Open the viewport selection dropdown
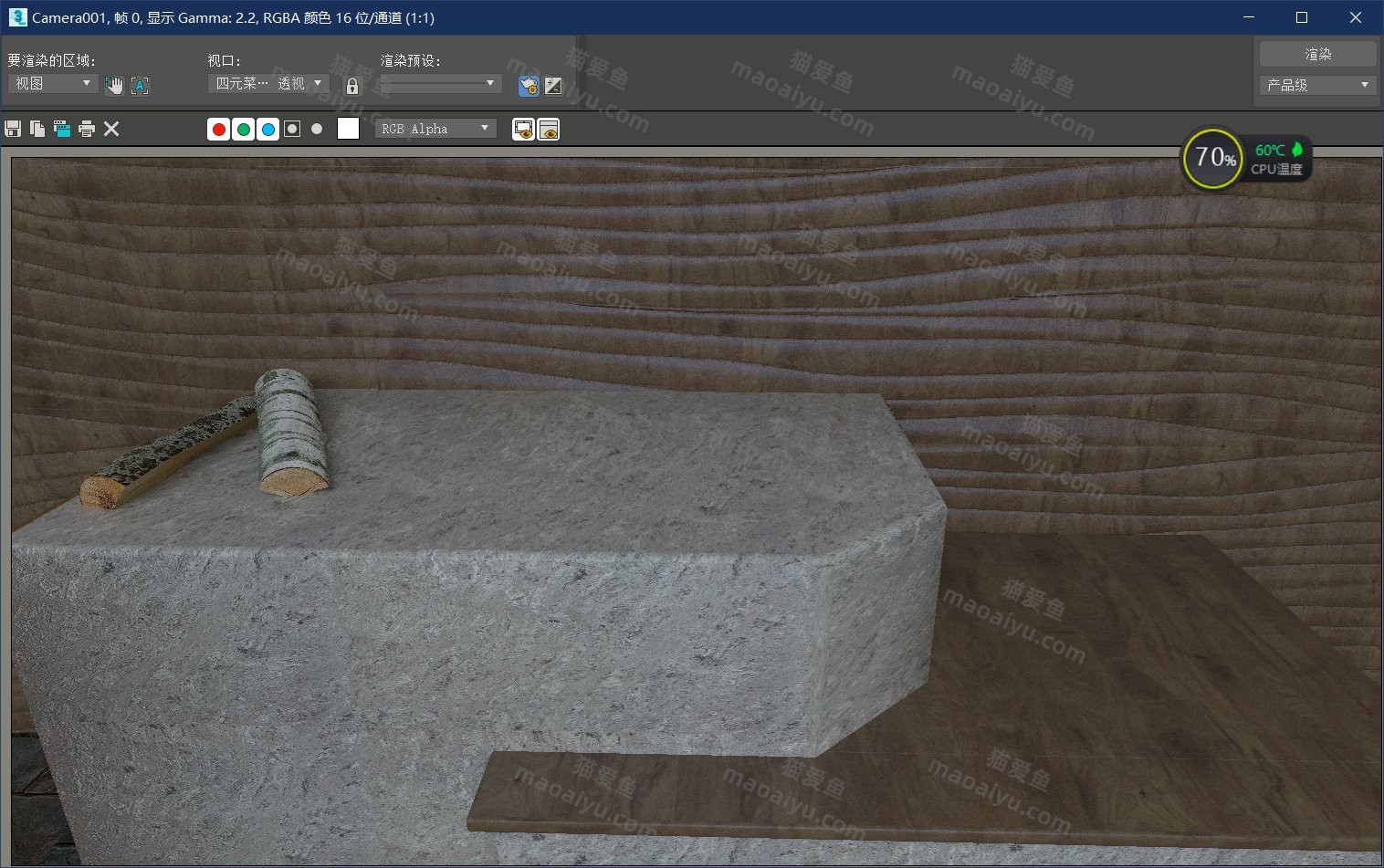1384x868 pixels. coord(268,83)
